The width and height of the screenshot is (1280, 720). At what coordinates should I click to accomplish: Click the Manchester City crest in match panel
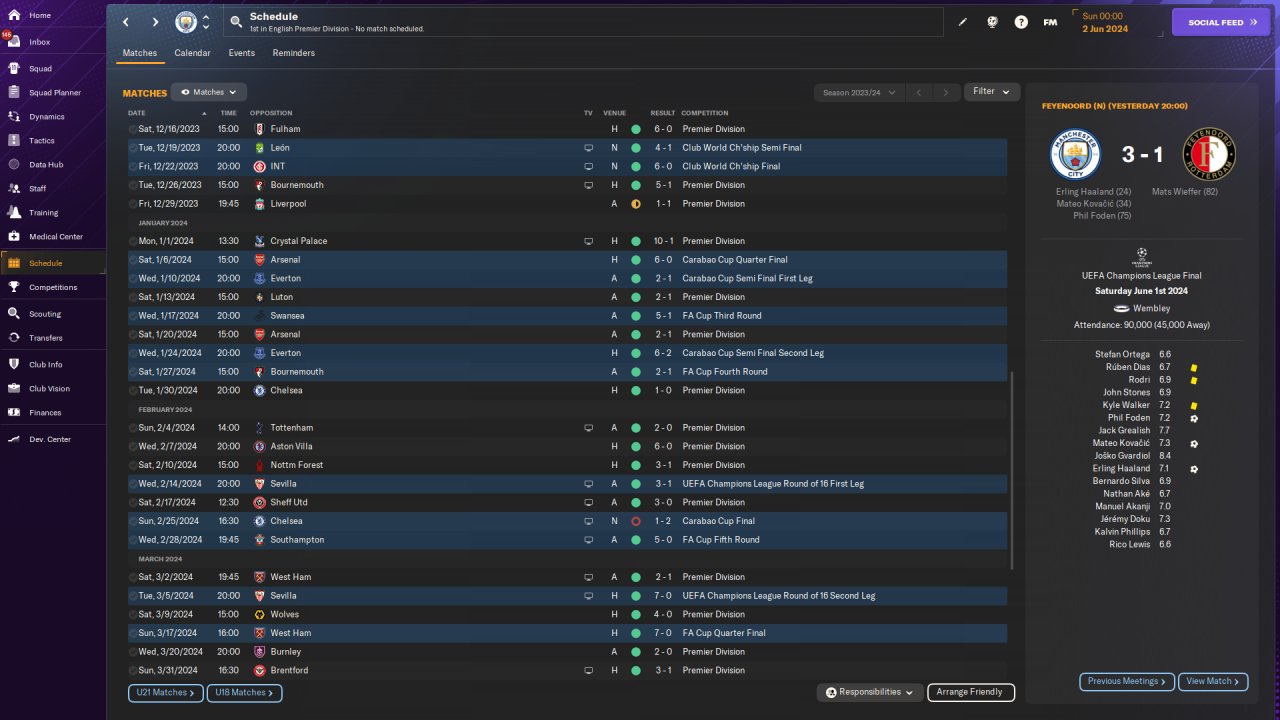[x=1075, y=154]
